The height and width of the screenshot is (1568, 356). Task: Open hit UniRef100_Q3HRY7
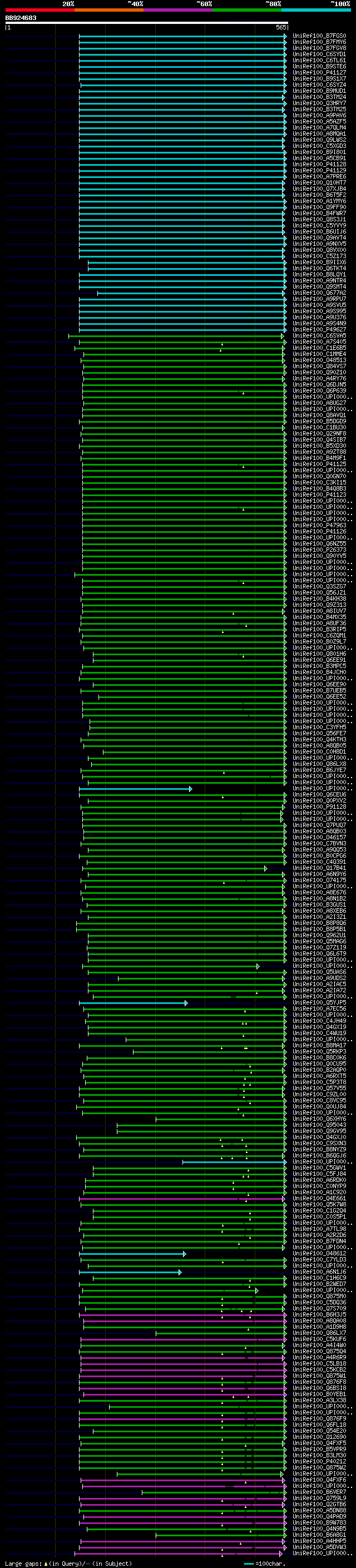pos(319,103)
